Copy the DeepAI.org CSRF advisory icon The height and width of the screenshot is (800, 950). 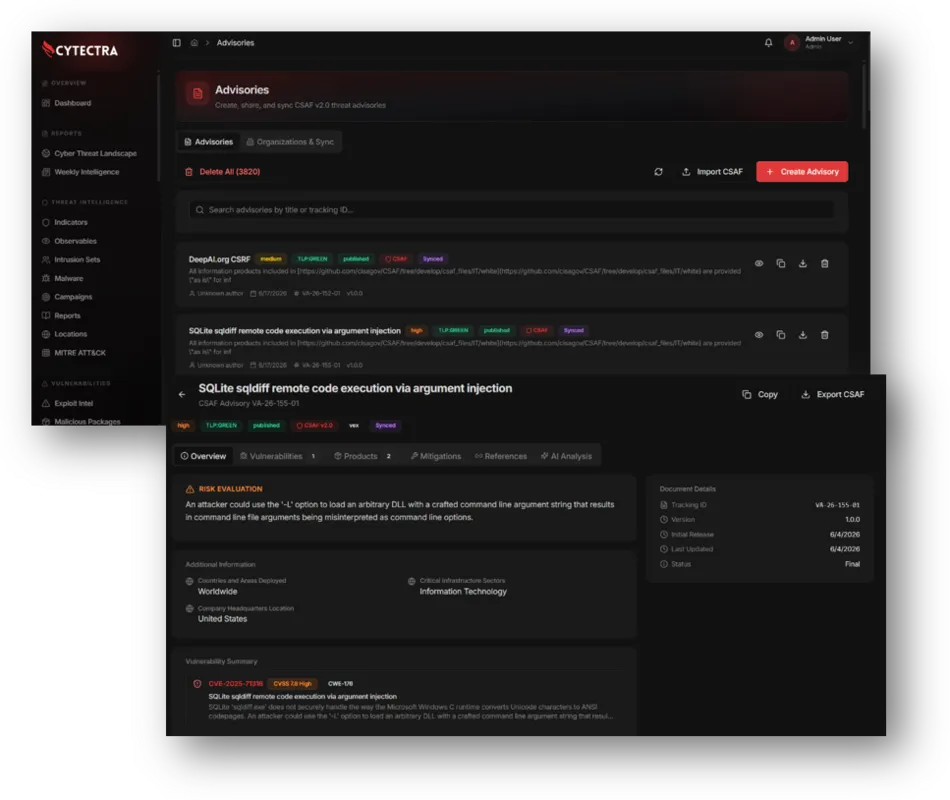(x=780, y=264)
